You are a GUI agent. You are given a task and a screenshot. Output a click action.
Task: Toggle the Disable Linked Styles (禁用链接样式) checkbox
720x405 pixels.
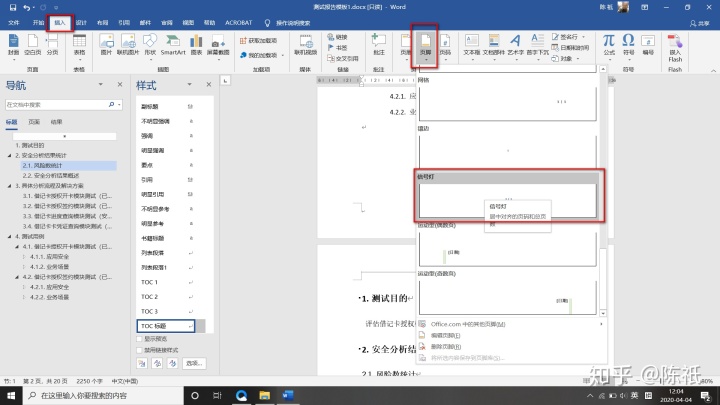139,350
